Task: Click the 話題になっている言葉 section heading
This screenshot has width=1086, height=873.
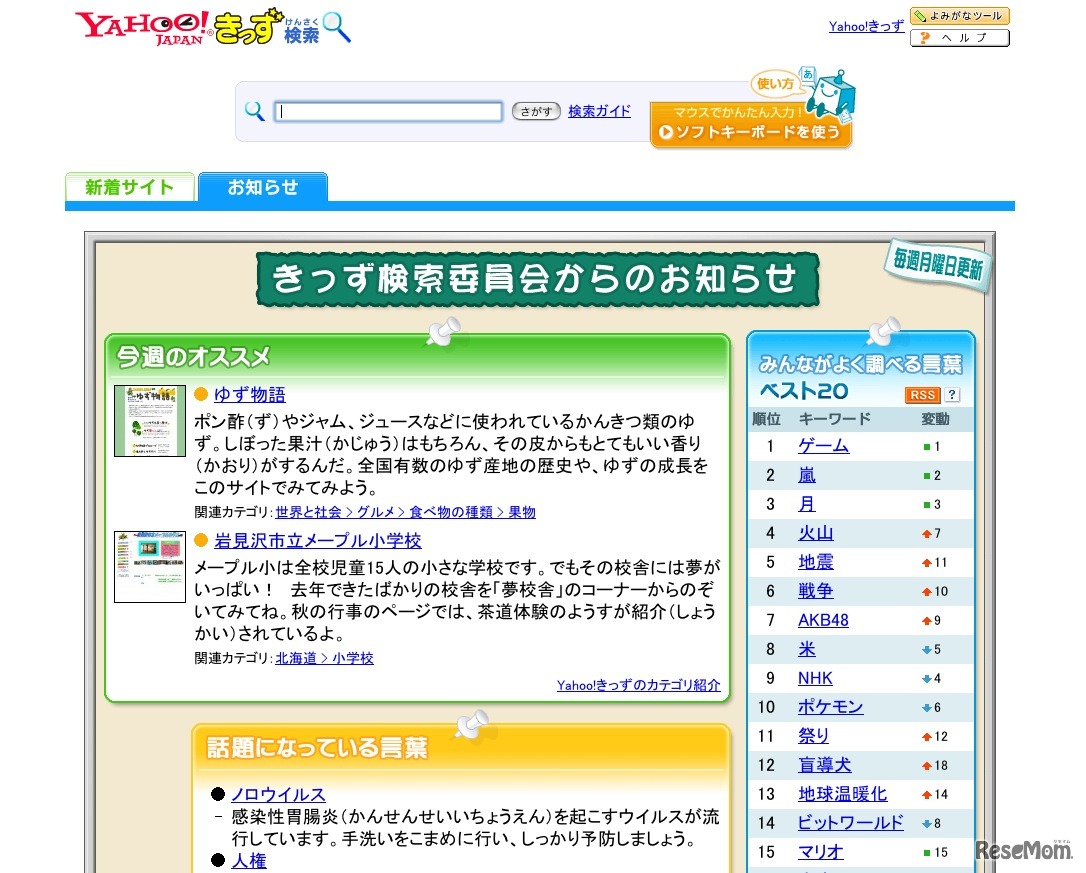Action: [x=317, y=748]
